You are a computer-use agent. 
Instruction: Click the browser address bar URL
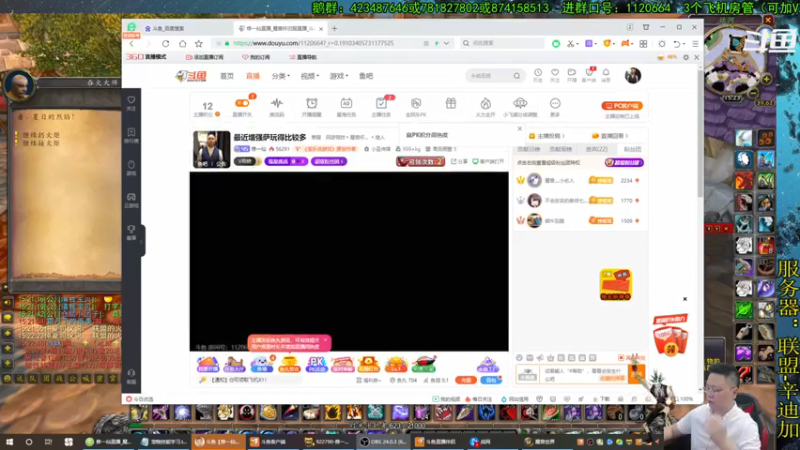pos(313,43)
